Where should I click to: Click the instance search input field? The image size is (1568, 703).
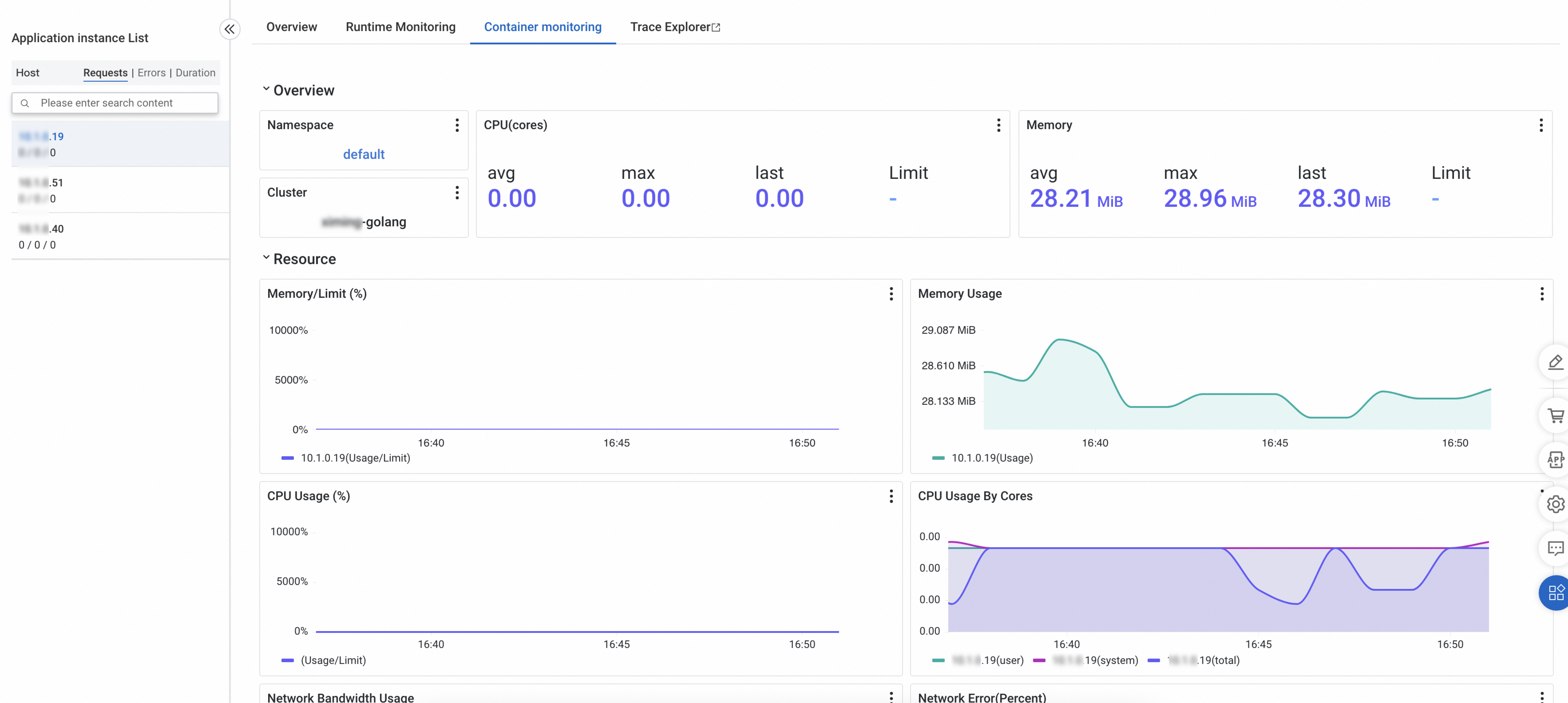pos(122,103)
